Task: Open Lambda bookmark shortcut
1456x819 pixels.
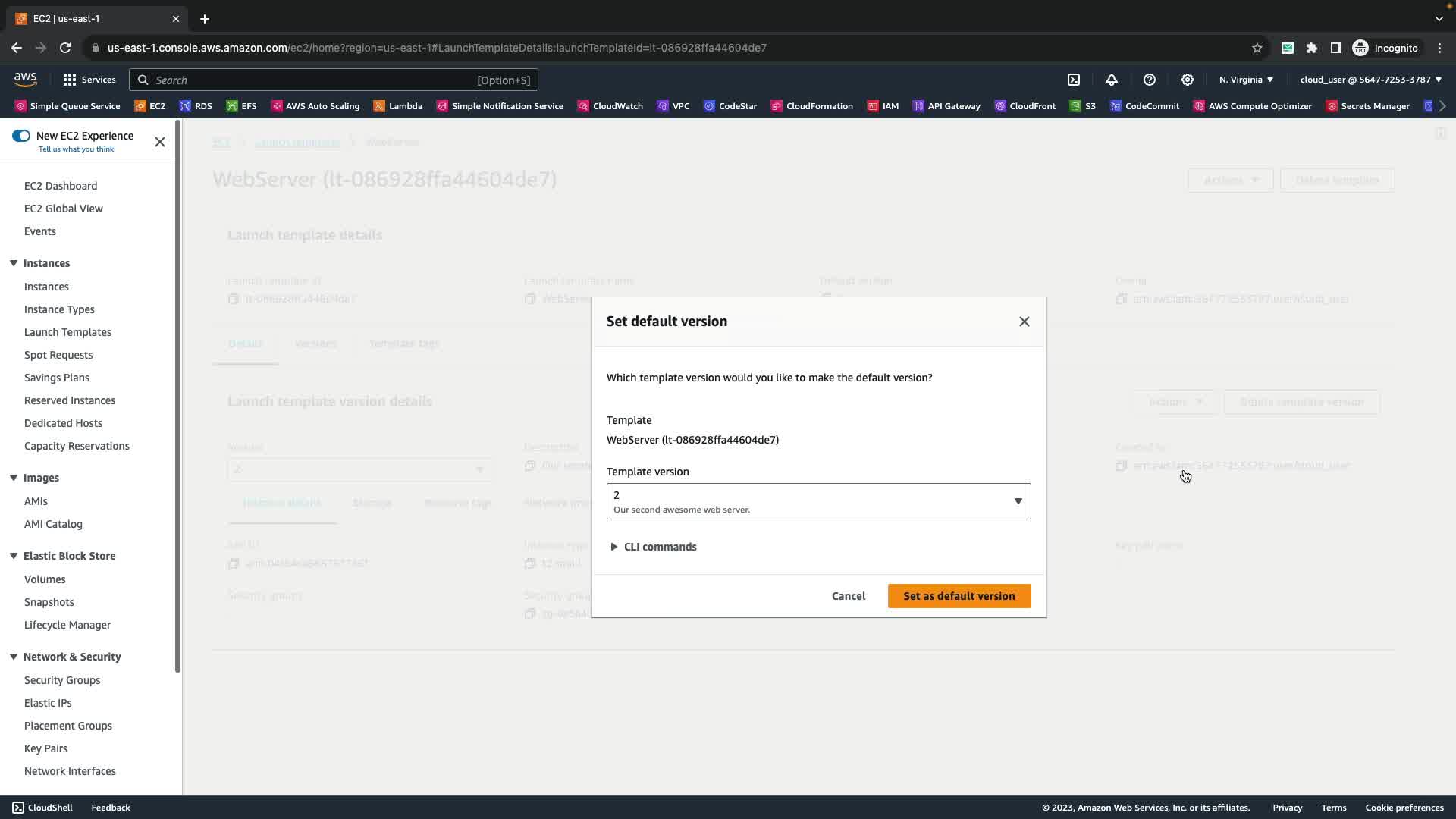Action: coord(398,106)
